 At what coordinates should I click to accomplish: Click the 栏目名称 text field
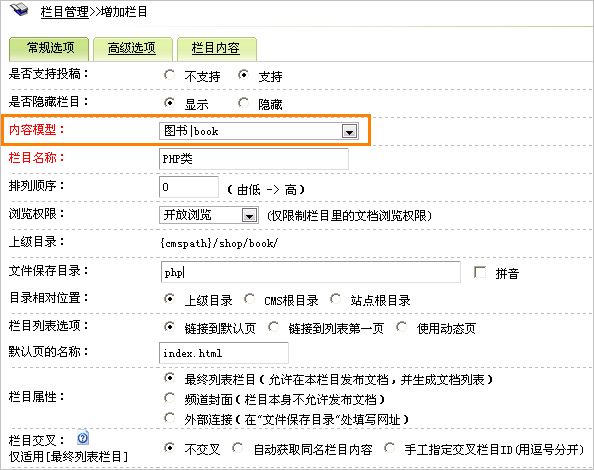(x=254, y=159)
